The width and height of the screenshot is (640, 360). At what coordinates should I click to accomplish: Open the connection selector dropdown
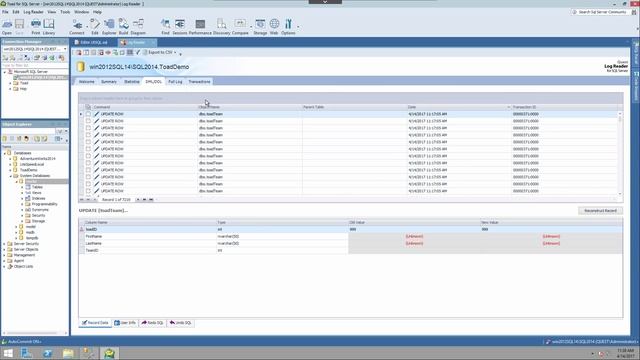pos(64,49)
